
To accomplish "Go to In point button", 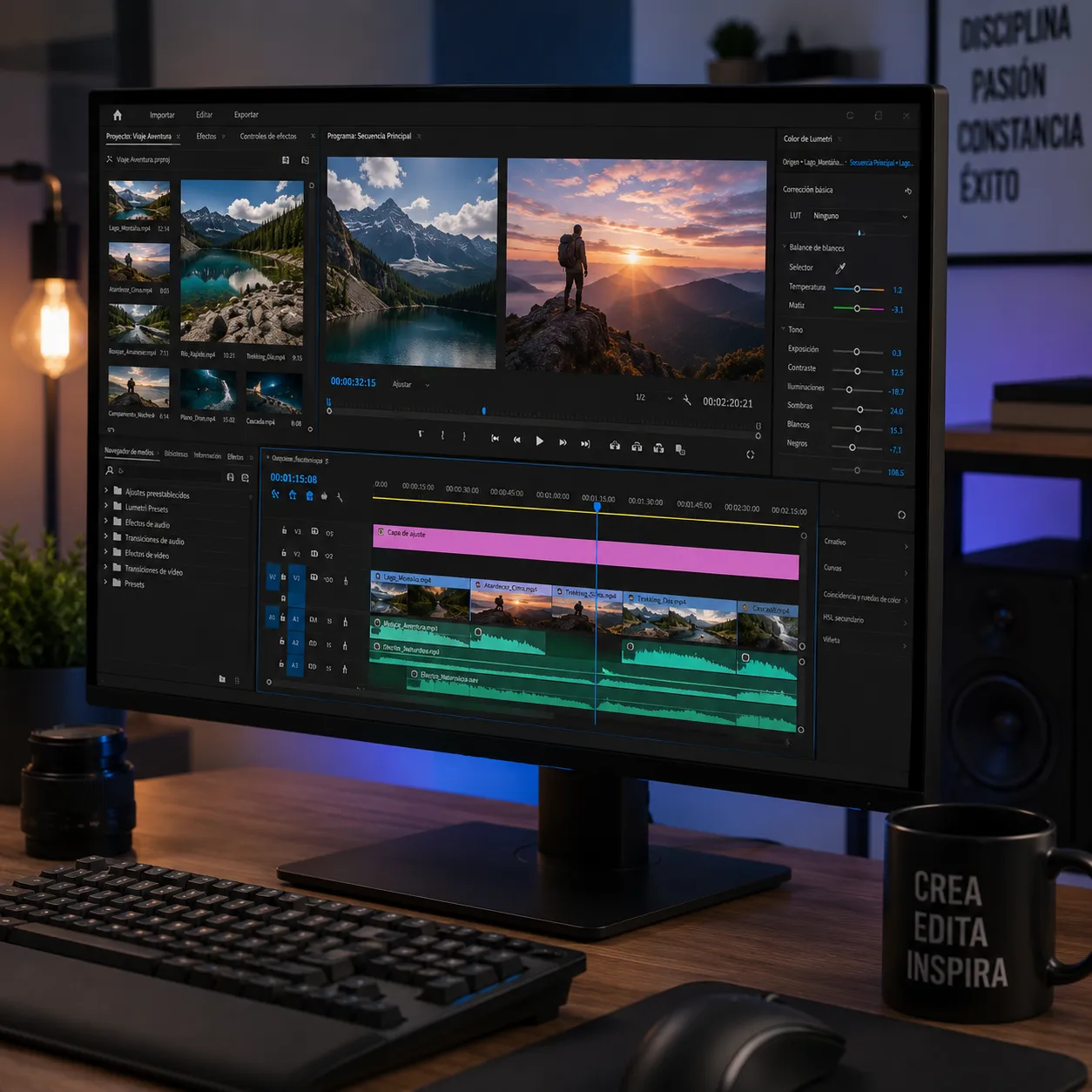I will coord(495,439).
